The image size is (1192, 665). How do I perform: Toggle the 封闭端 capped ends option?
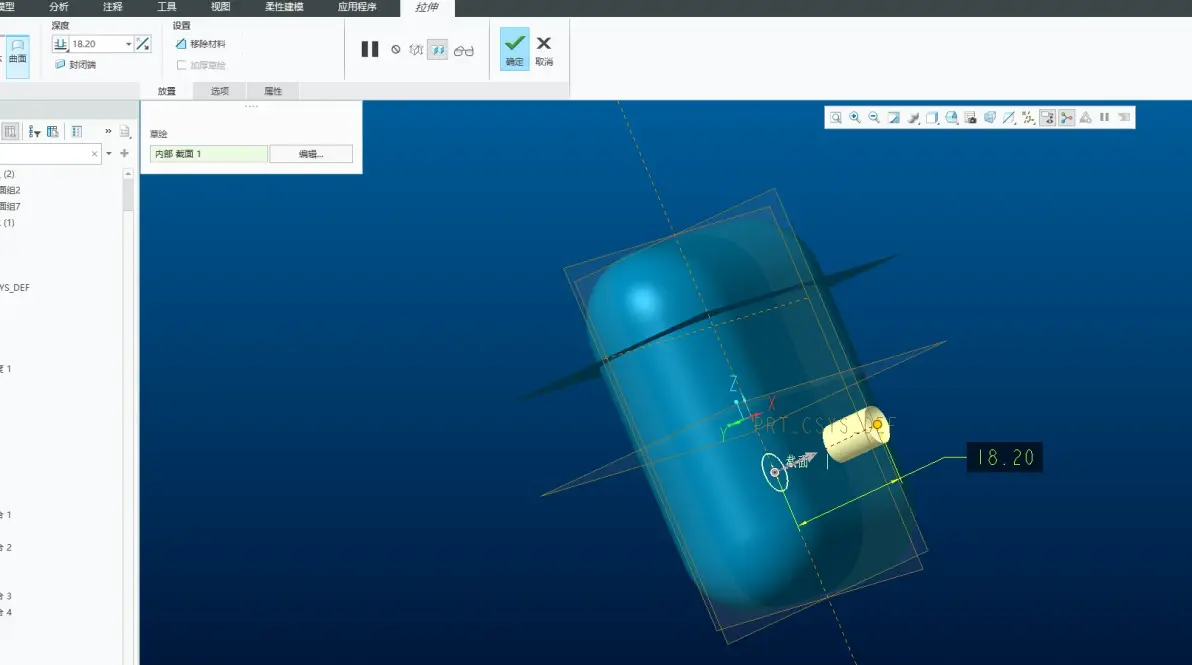tap(75, 65)
